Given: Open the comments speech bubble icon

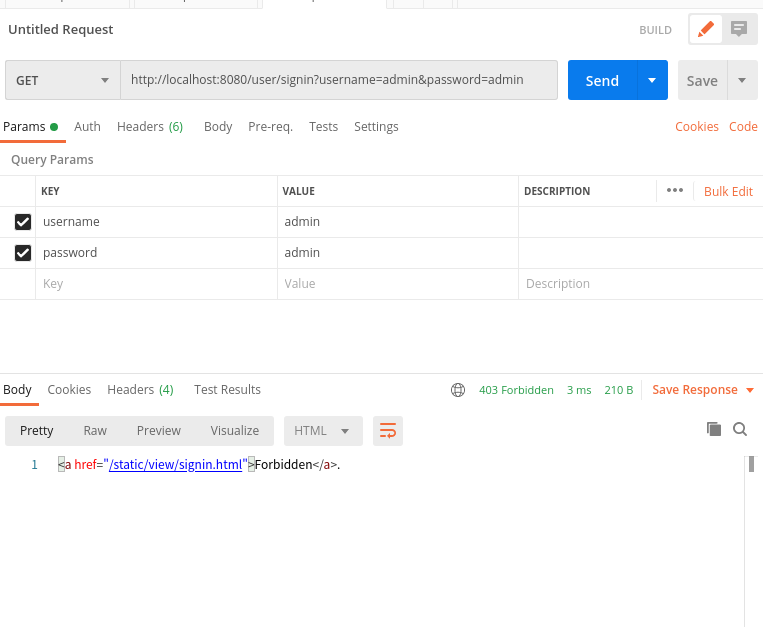Looking at the screenshot, I should tap(739, 29).
